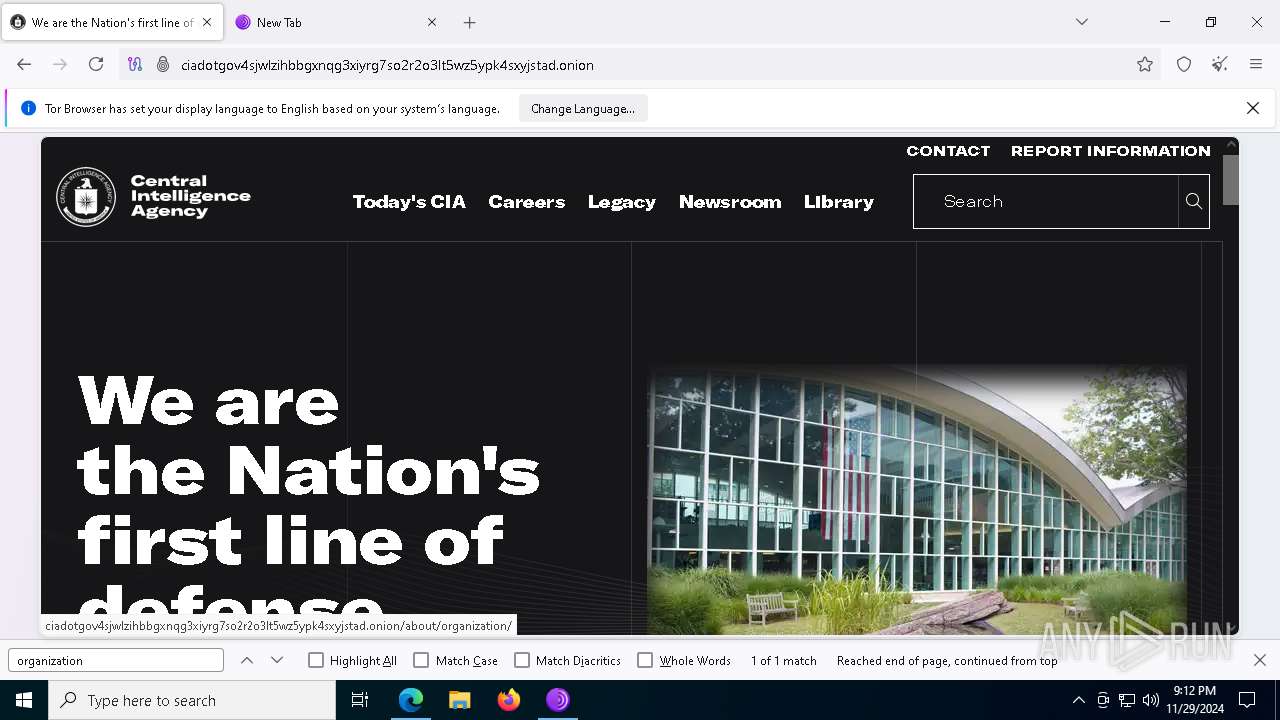
Task: Open the Tor circuit display icon
Action: [x=135, y=64]
